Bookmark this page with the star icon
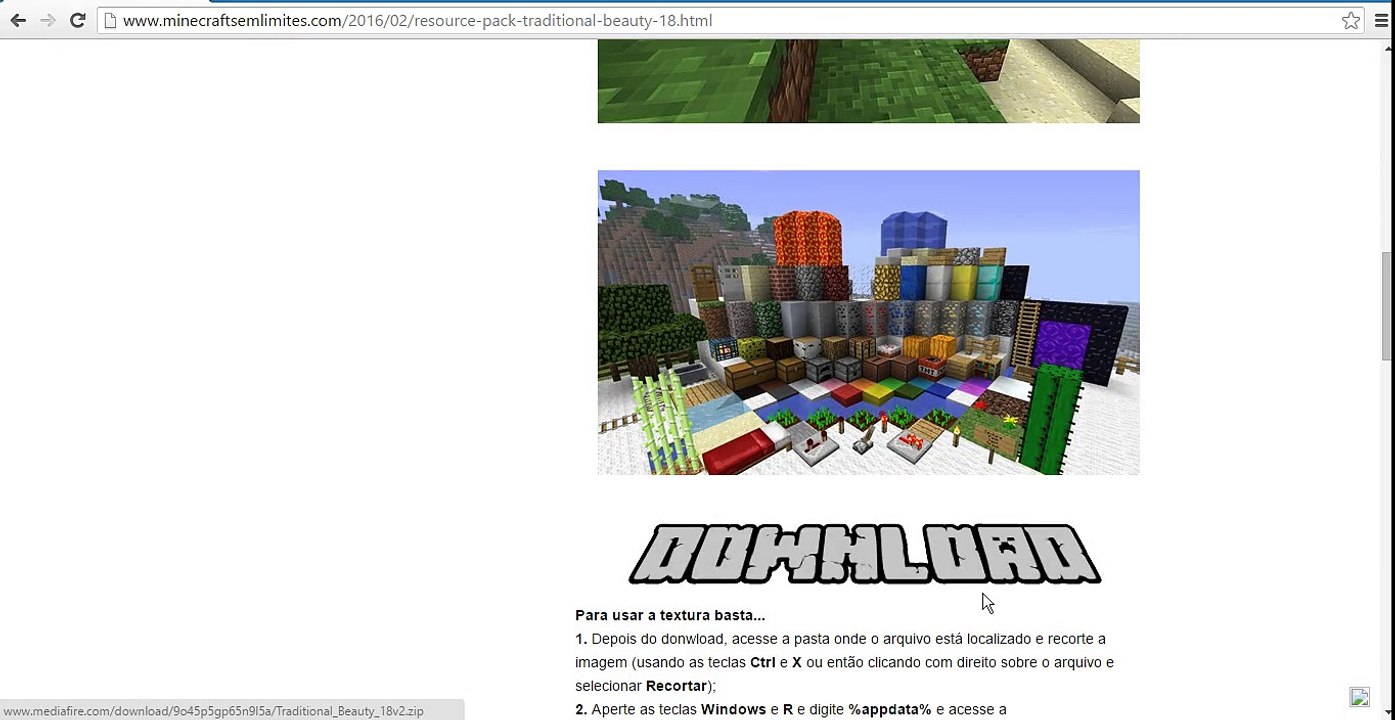Screen dimensions: 1395x720 (x=1351, y=20)
